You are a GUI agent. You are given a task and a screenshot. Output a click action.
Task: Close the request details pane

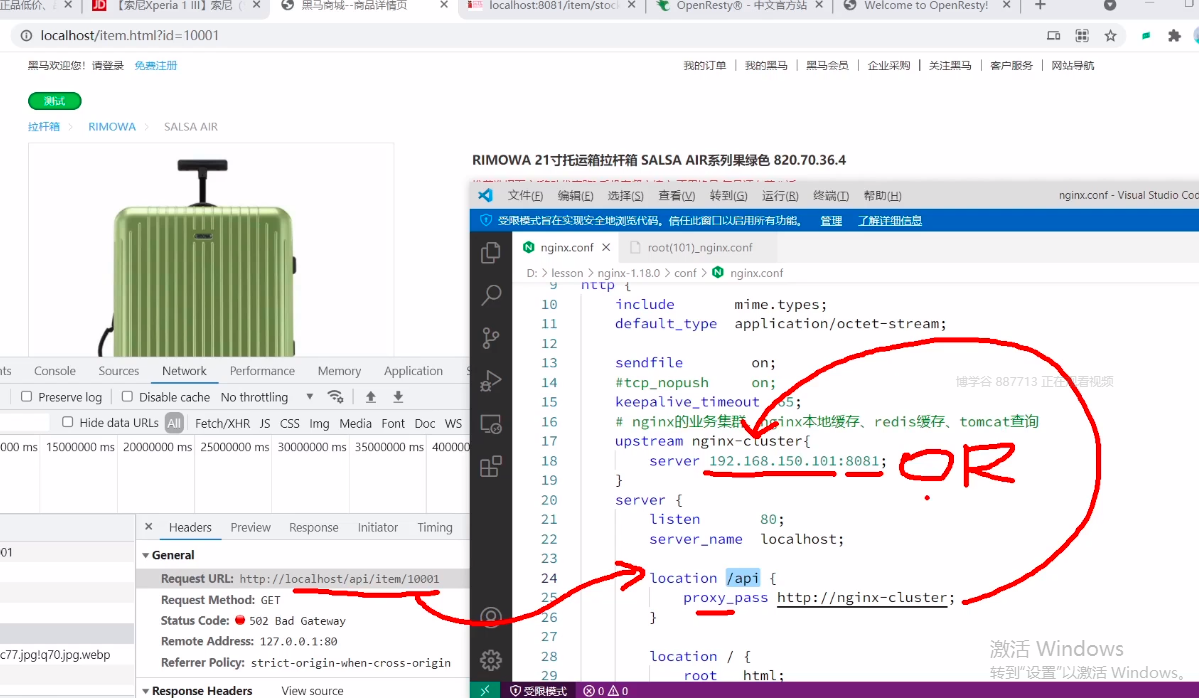[x=149, y=527]
